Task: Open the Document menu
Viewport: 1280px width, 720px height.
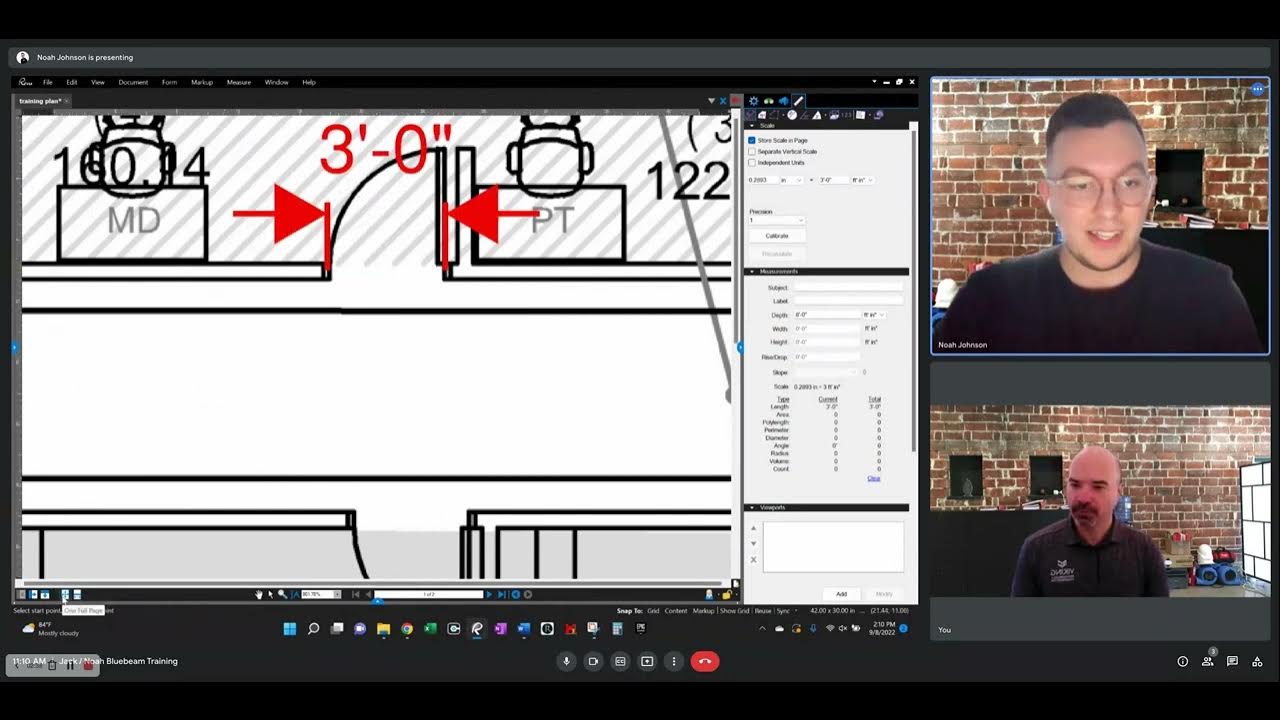Action: click(x=133, y=82)
